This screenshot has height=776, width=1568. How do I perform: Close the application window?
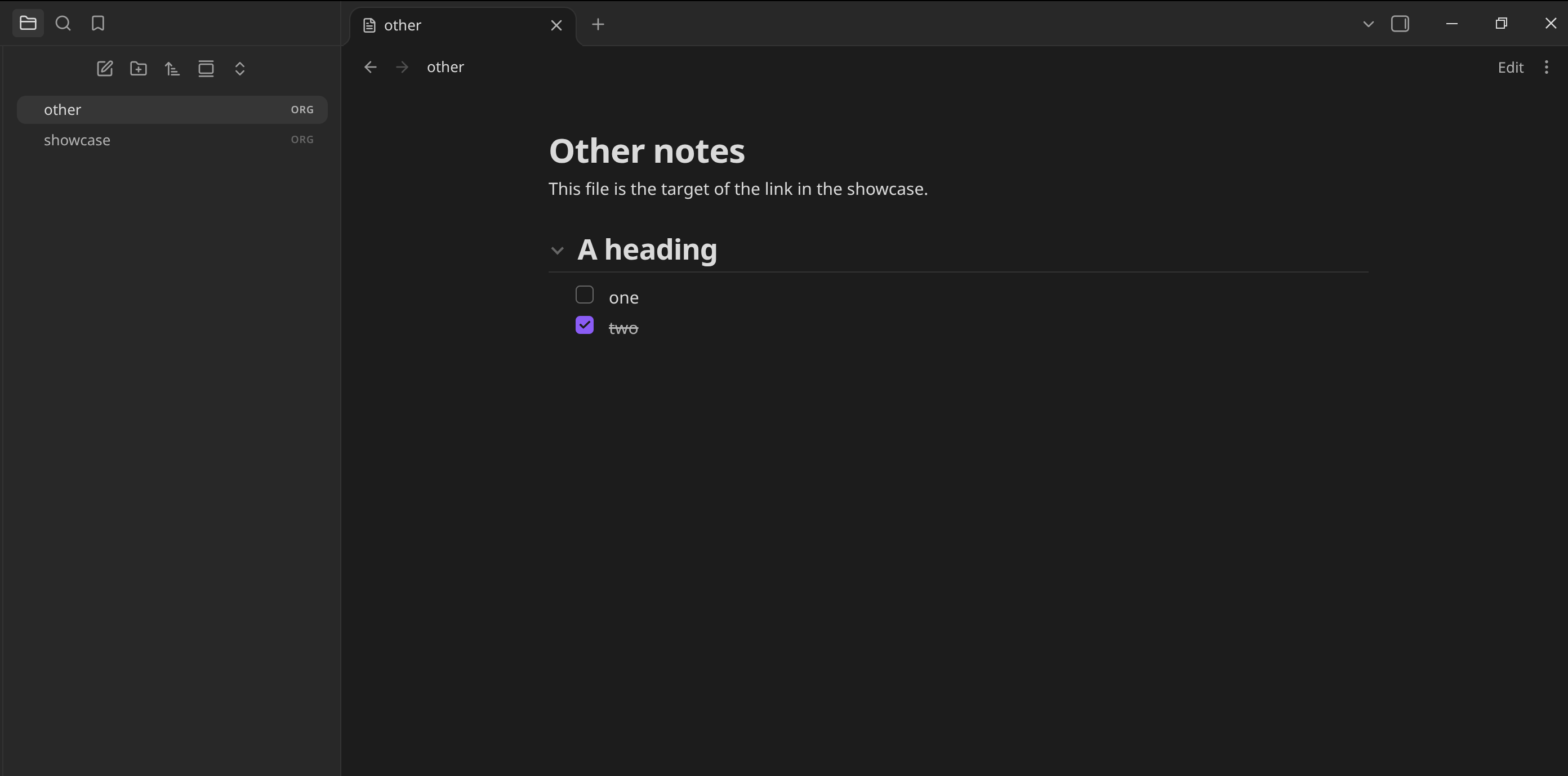point(1551,23)
